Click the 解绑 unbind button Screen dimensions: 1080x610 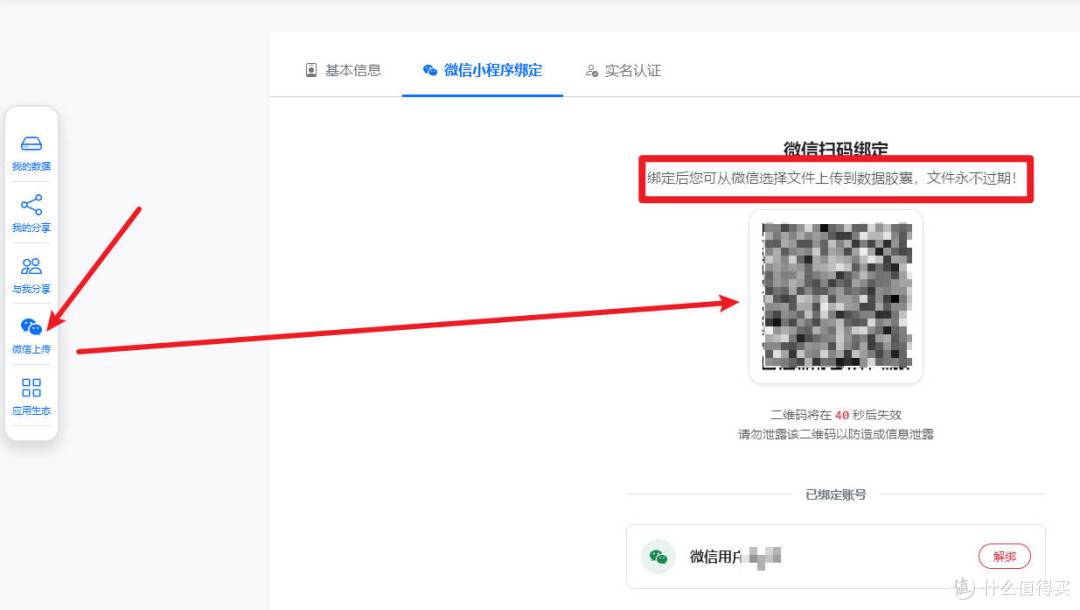point(1004,556)
